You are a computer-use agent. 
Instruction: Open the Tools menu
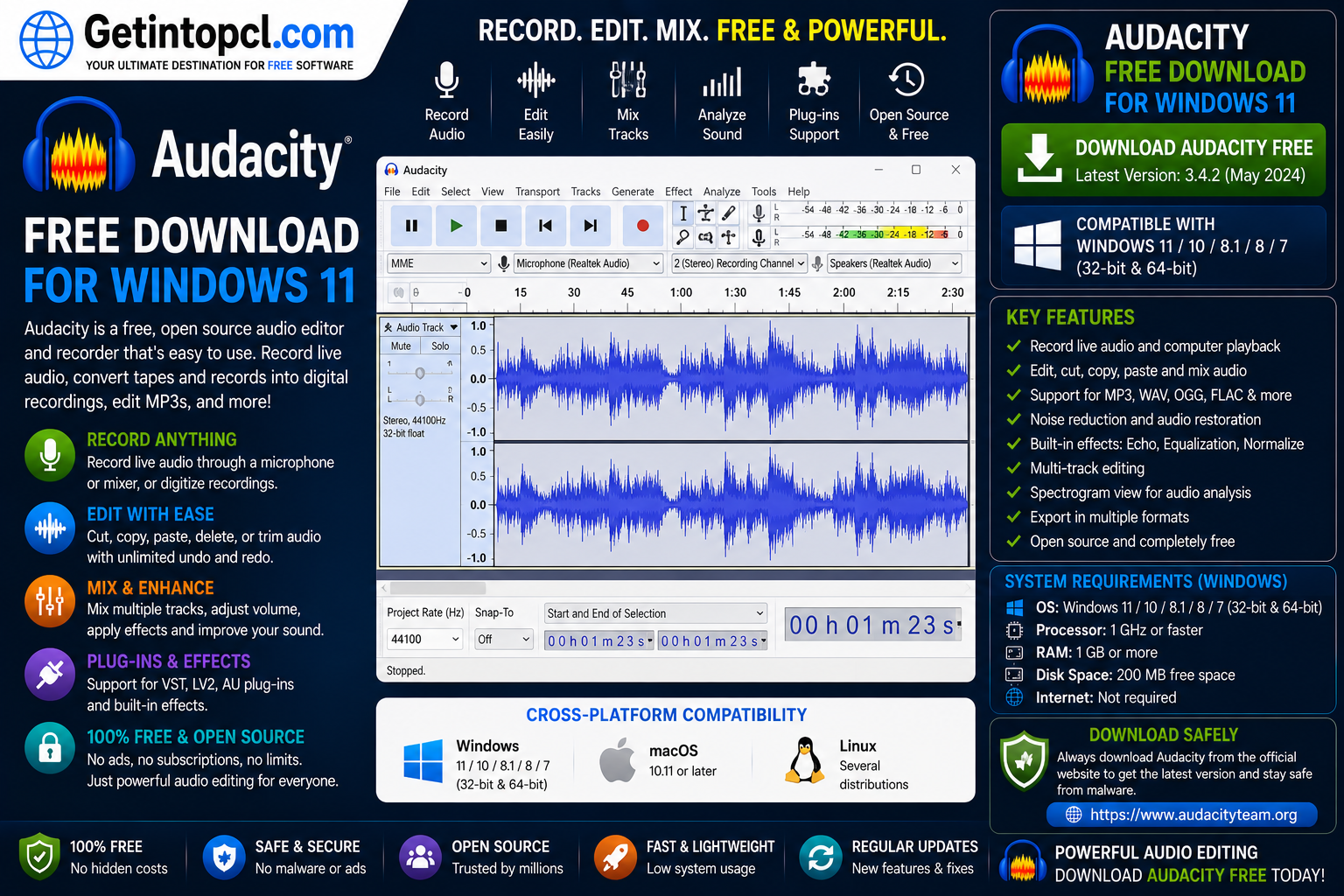(x=764, y=192)
